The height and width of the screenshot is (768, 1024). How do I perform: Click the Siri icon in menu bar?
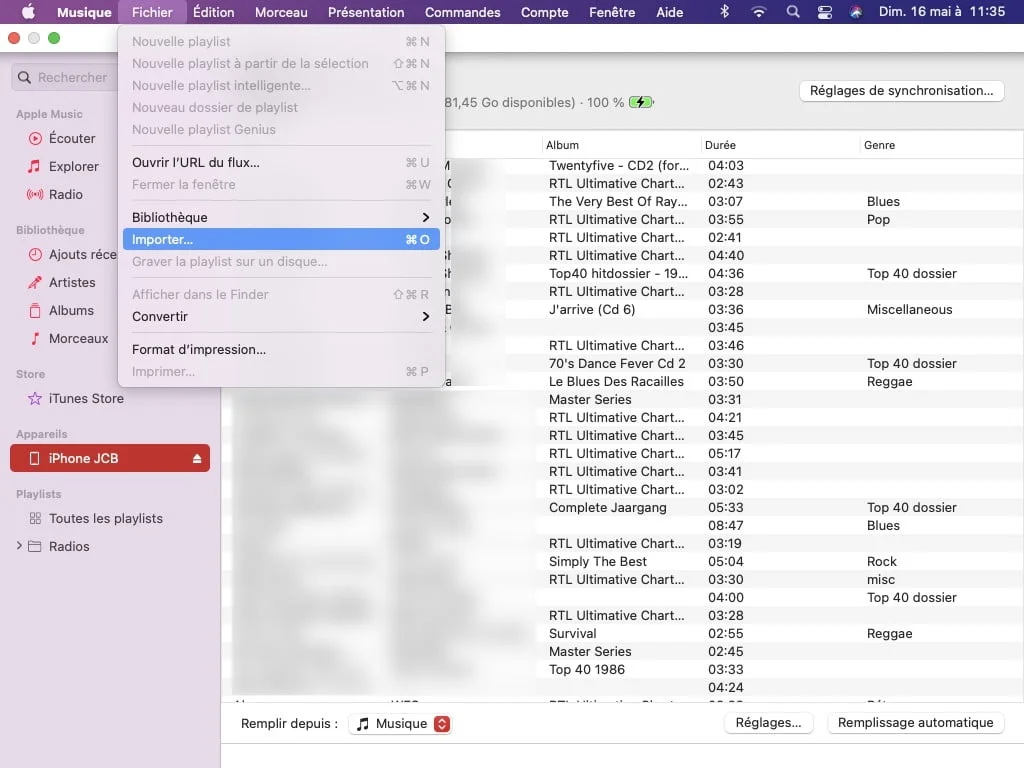coord(856,12)
